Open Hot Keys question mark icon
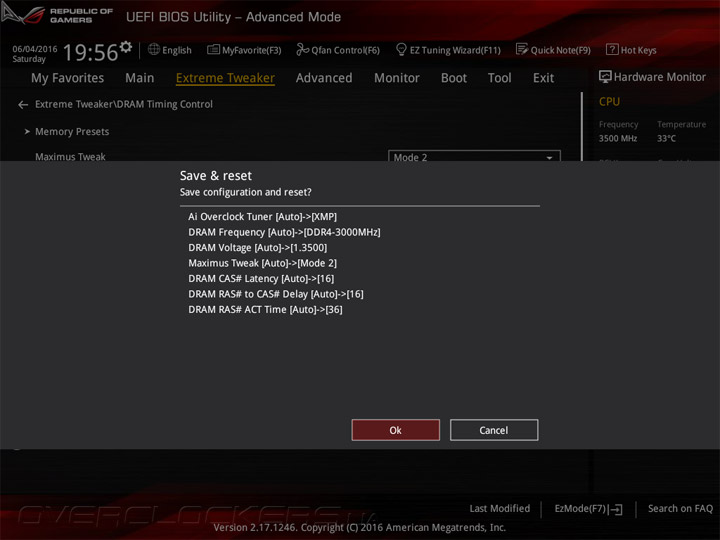The height and width of the screenshot is (540, 720). (612, 50)
